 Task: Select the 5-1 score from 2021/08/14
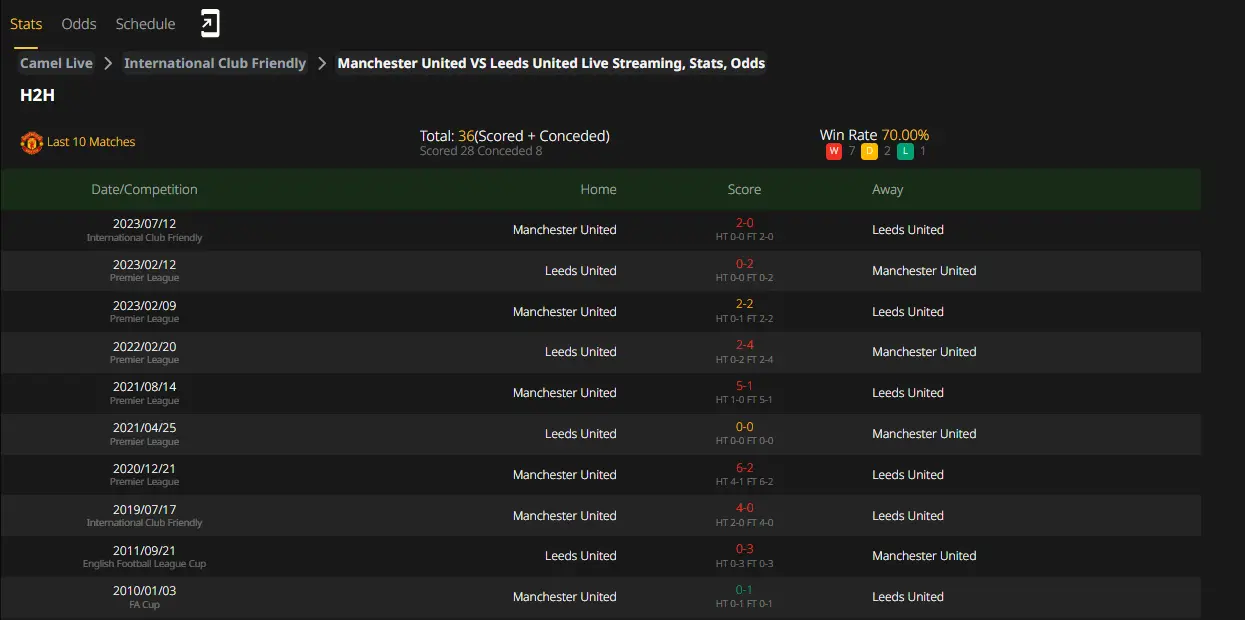(x=744, y=386)
